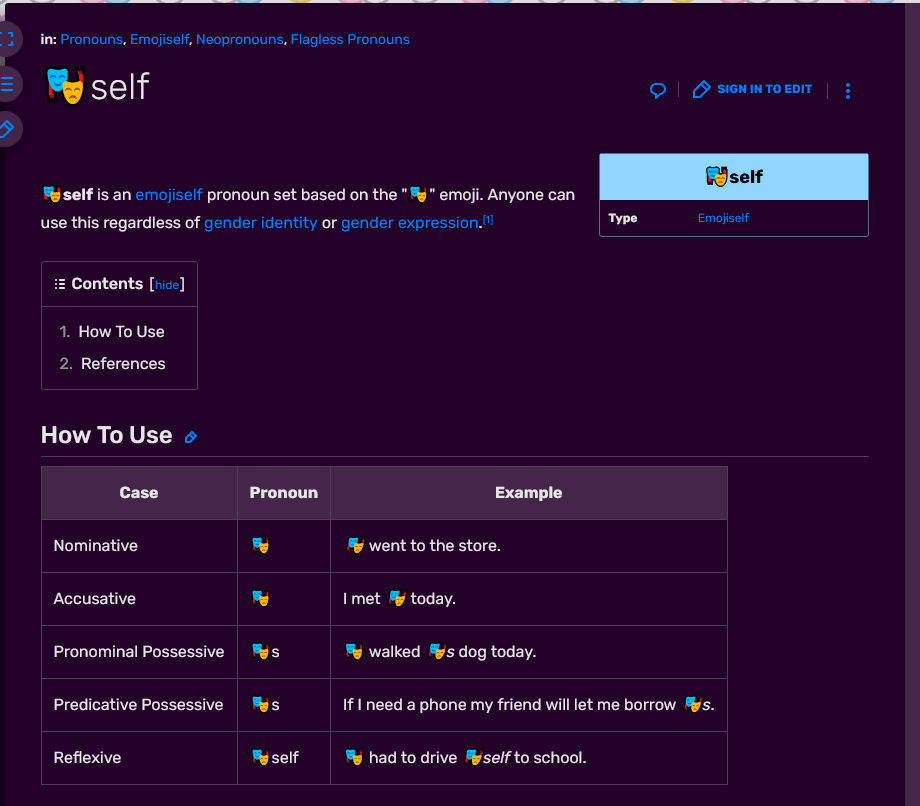Follow the gender identity link
The height and width of the screenshot is (806, 920).
[x=261, y=223]
